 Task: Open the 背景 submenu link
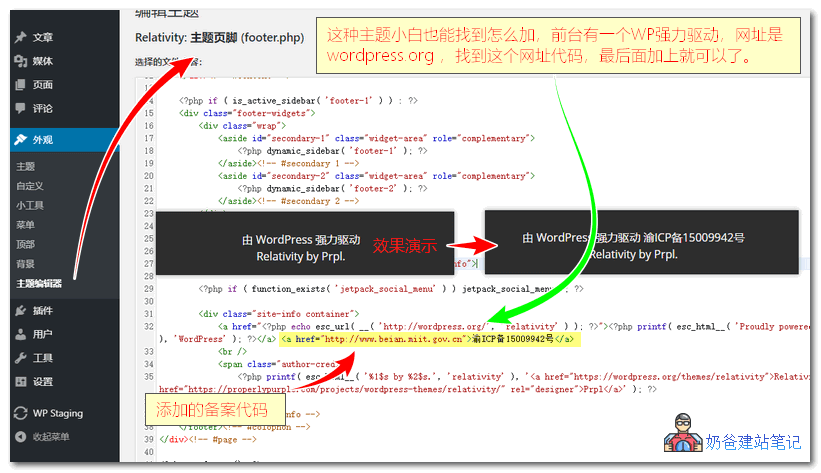pyautogui.click(x=25, y=264)
